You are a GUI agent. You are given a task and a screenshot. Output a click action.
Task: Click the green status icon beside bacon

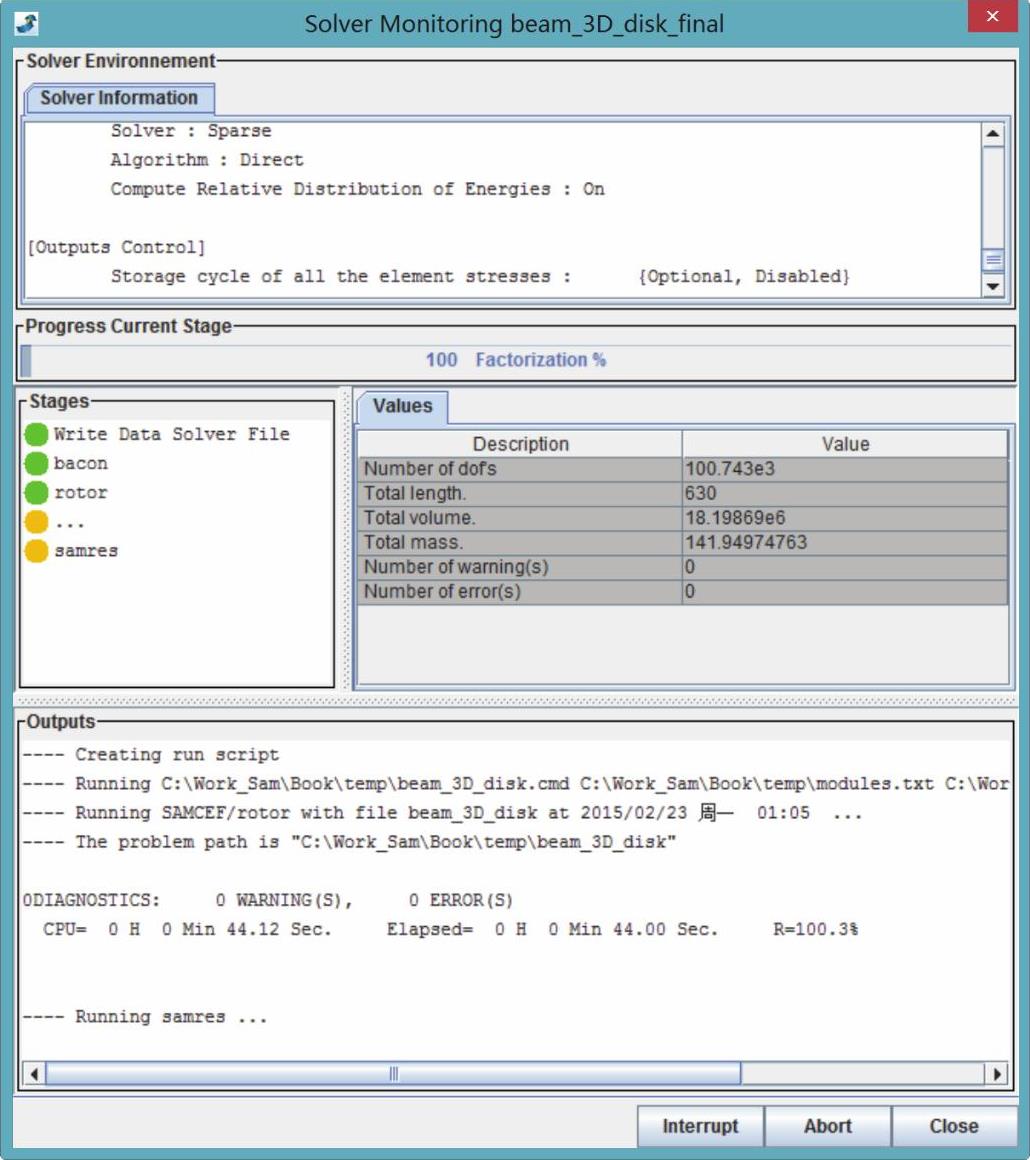coord(37,463)
